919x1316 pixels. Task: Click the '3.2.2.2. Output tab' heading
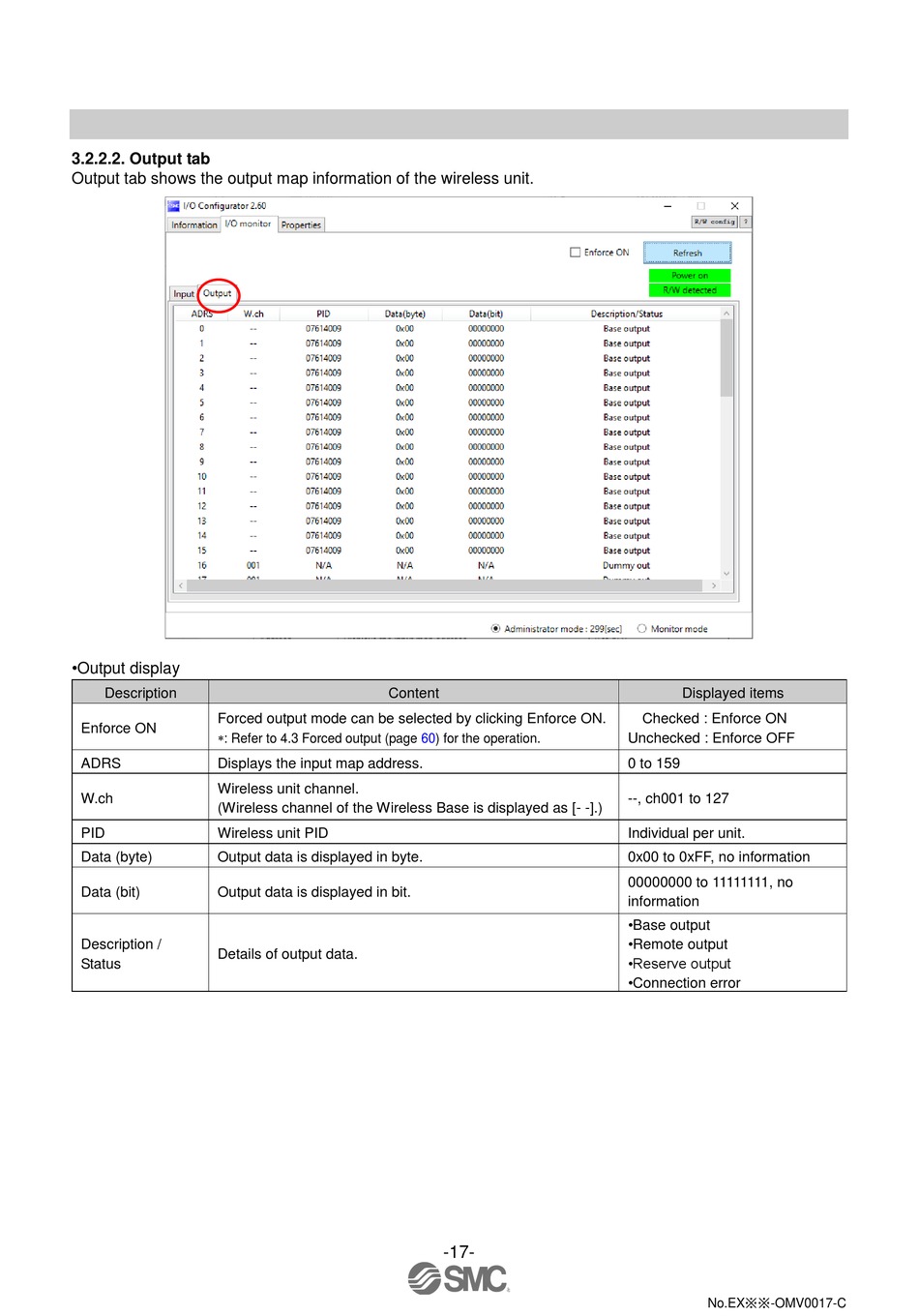pos(140,159)
